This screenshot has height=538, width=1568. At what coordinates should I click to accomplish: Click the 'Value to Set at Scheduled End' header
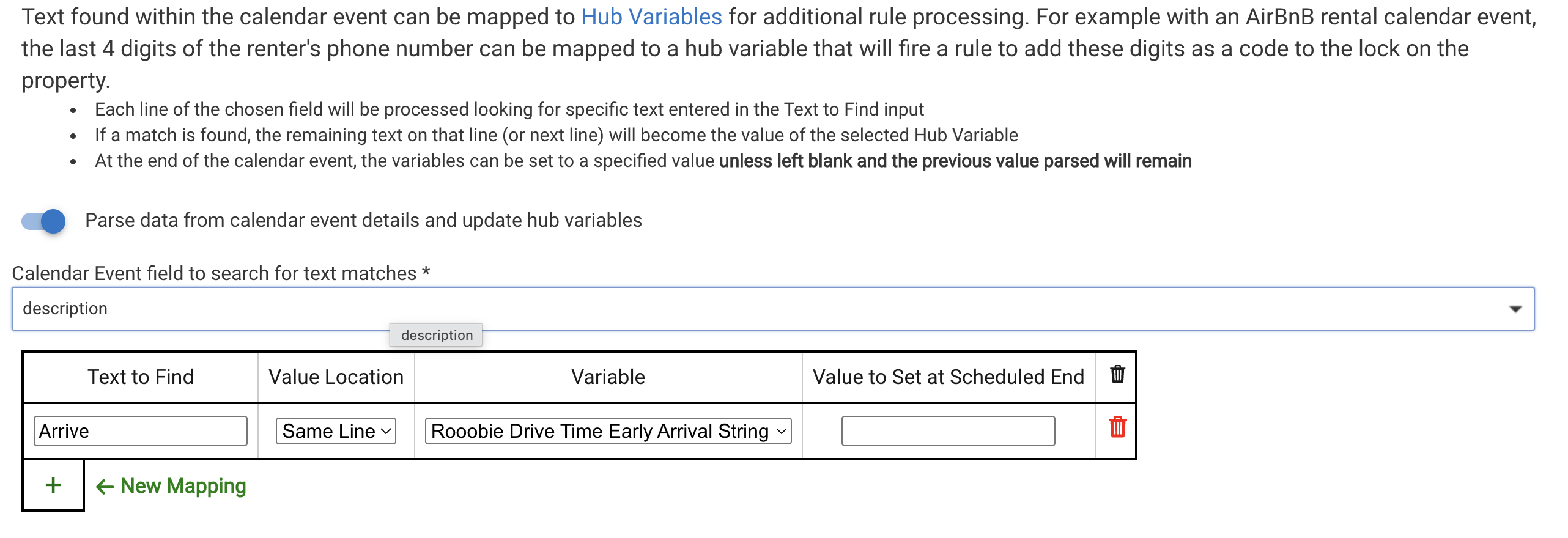pos(948,377)
